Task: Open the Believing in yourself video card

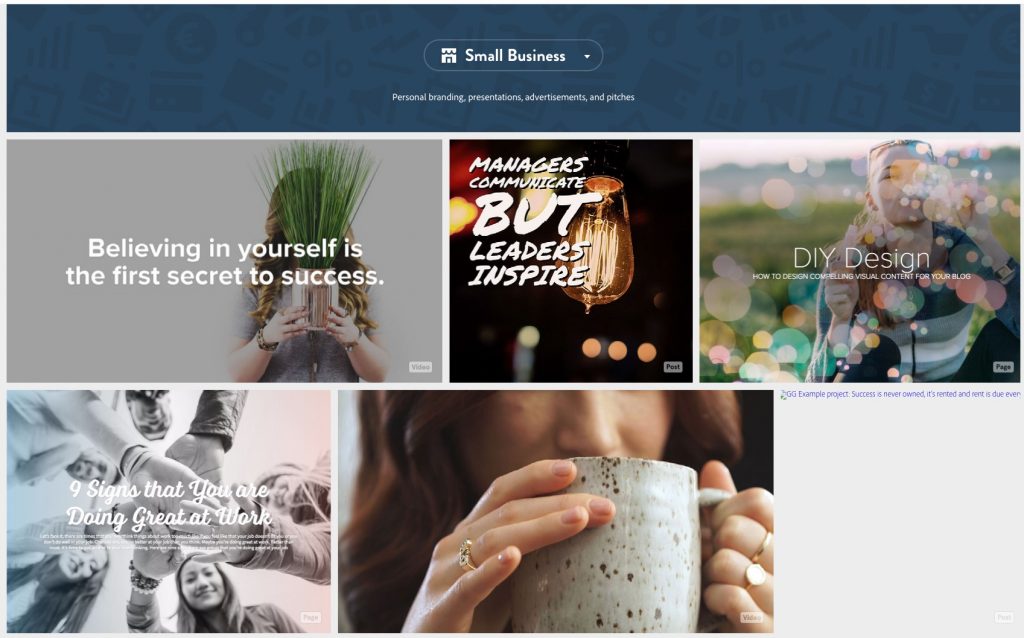Action: tap(224, 261)
